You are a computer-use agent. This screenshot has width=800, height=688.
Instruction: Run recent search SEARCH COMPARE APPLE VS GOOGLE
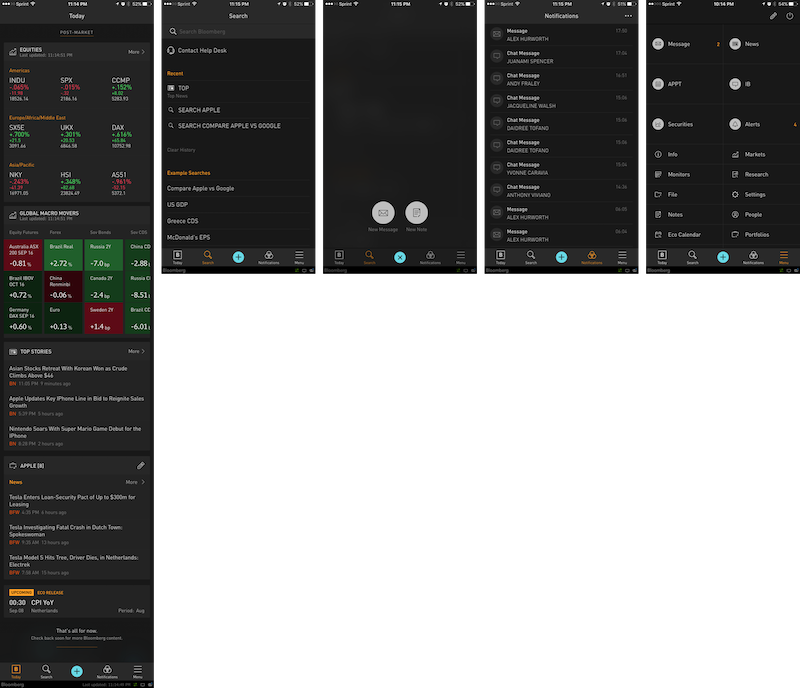[x=238, y=126]
